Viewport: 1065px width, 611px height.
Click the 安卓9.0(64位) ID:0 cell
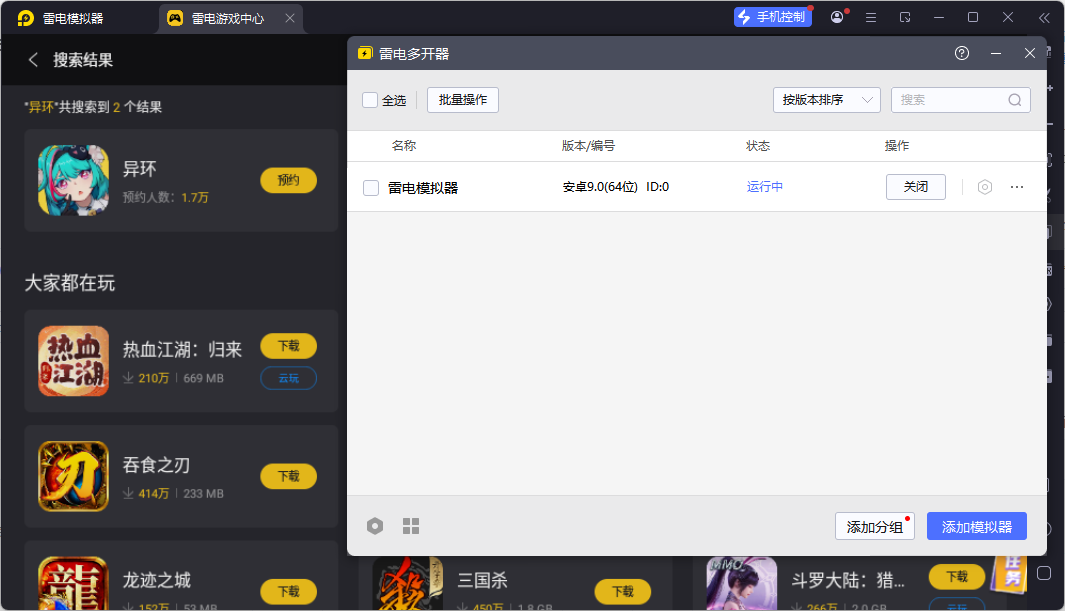[x=616, y=187]
